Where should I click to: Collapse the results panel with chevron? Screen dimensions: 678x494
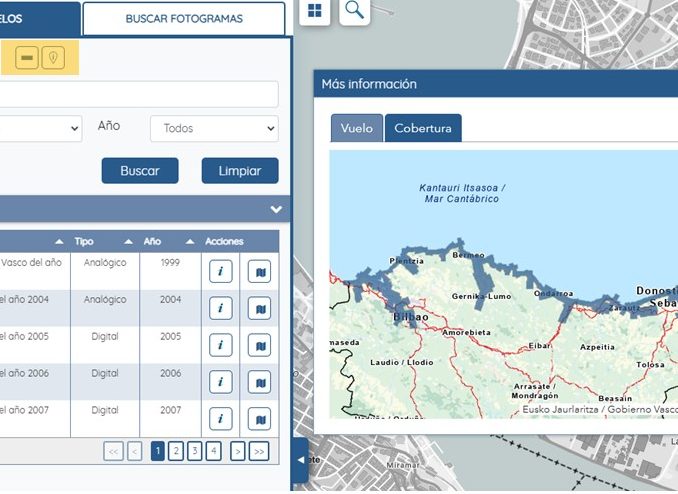pos(276,210)
